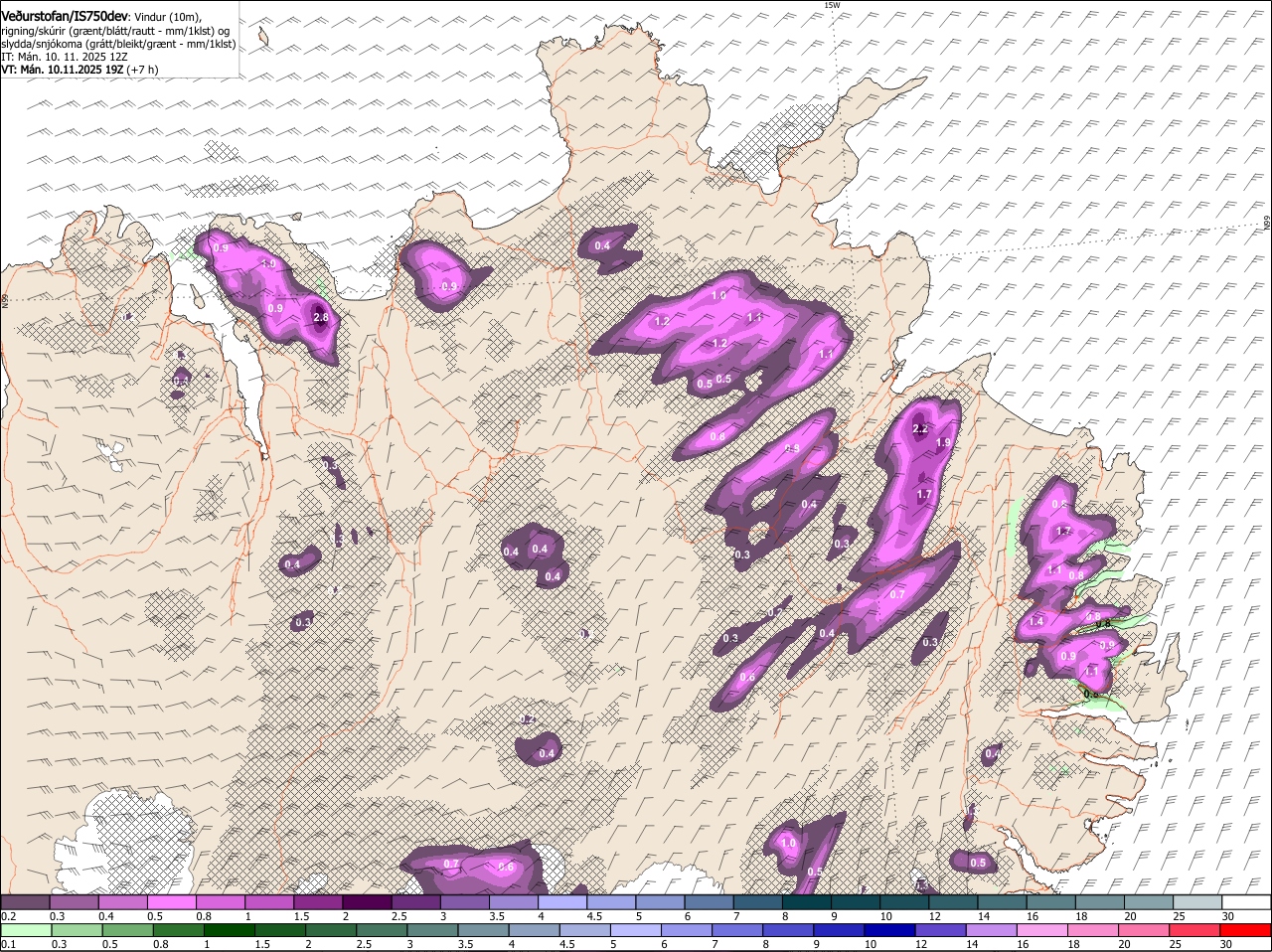The height and width of the screenshot is (952, 1272).
Task: Select the 0.3 swatch in upper purple scale
Action: point(74,901)
